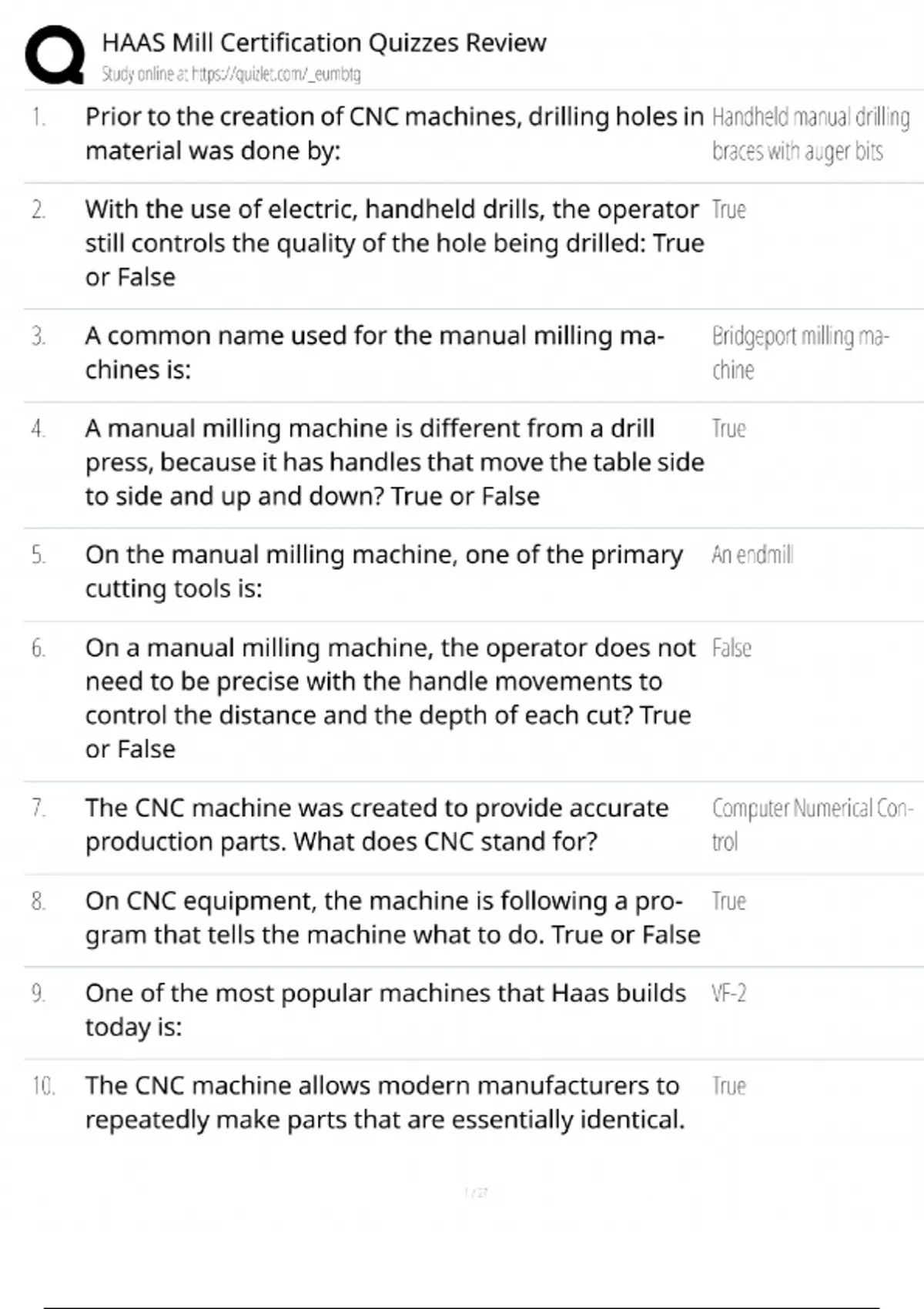Click question 4 about the drill press difference

tap(393, 462)
